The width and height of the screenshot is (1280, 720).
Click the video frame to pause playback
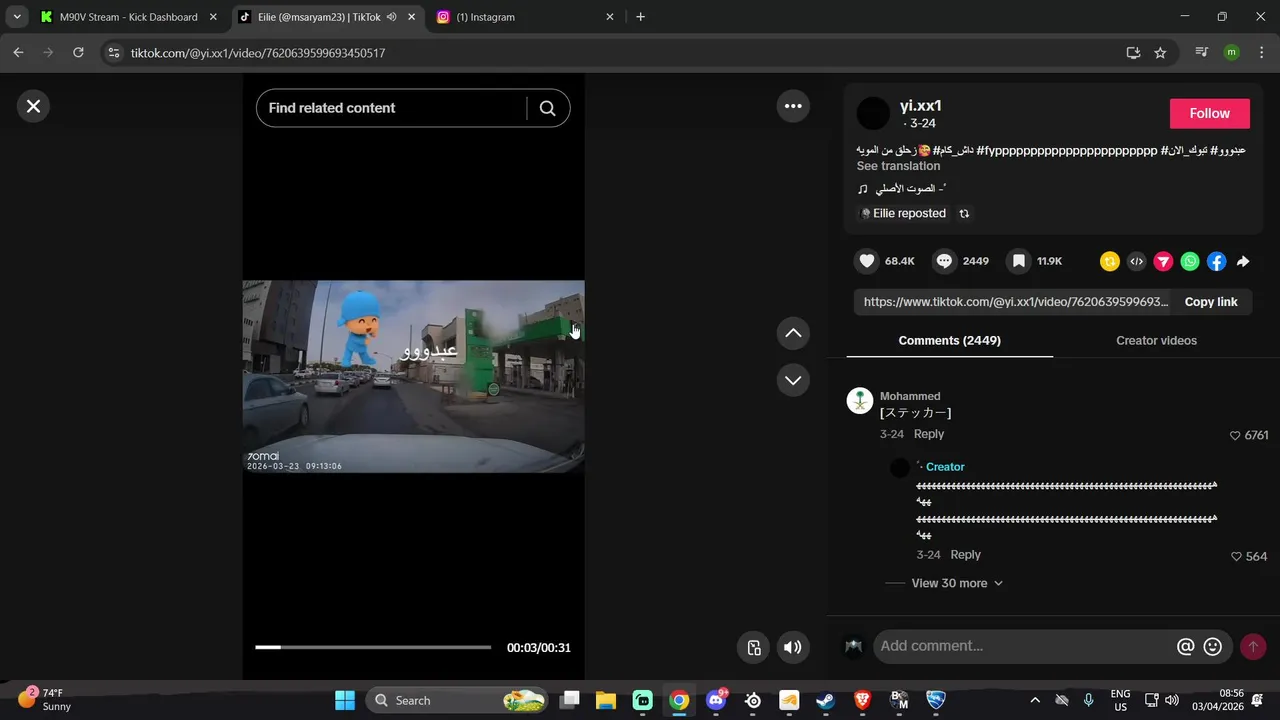click(x=413, y=376)
